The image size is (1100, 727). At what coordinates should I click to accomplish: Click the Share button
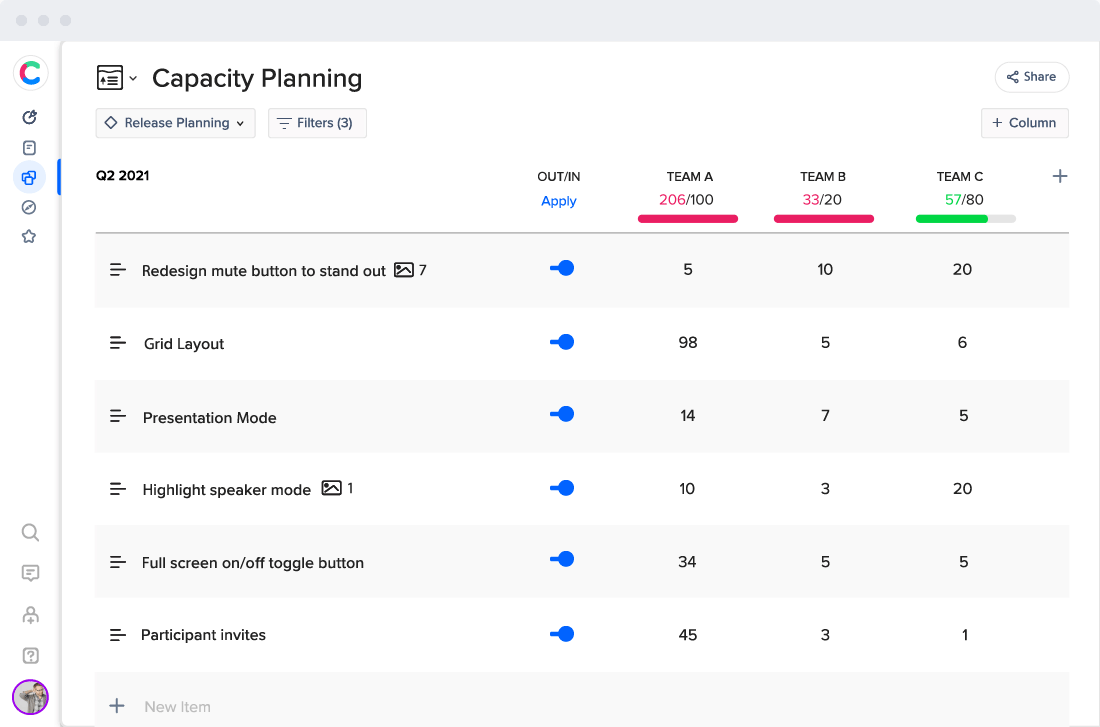click(1031, 77)
